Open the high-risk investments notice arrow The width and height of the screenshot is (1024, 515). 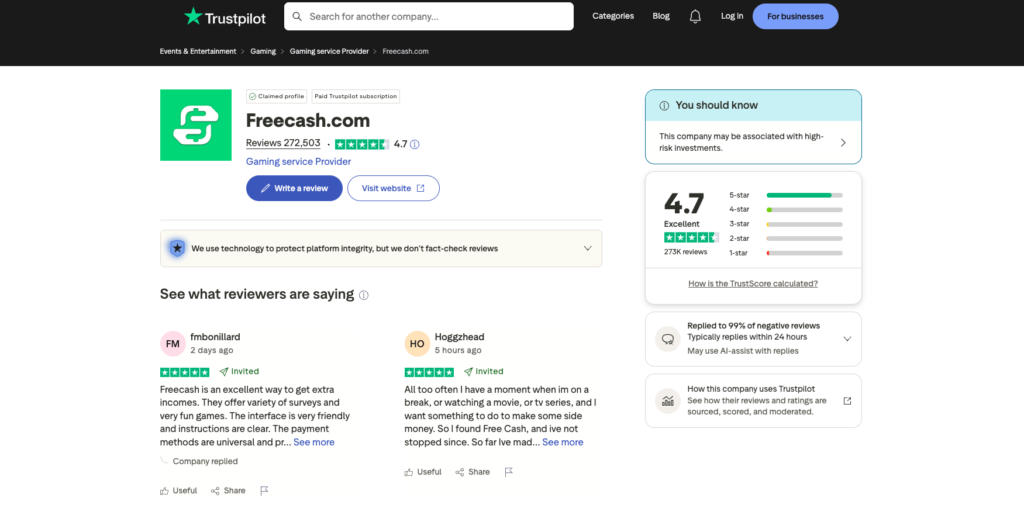pos(842,142)
